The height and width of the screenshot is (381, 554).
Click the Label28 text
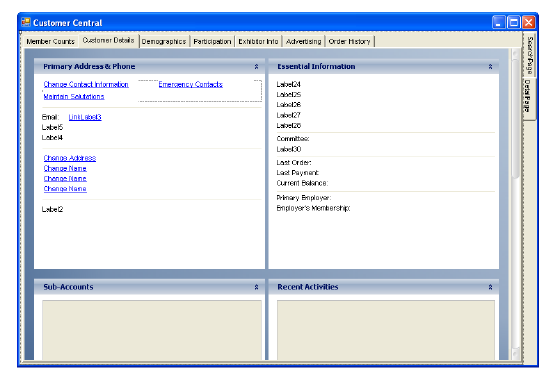(289, 125)
